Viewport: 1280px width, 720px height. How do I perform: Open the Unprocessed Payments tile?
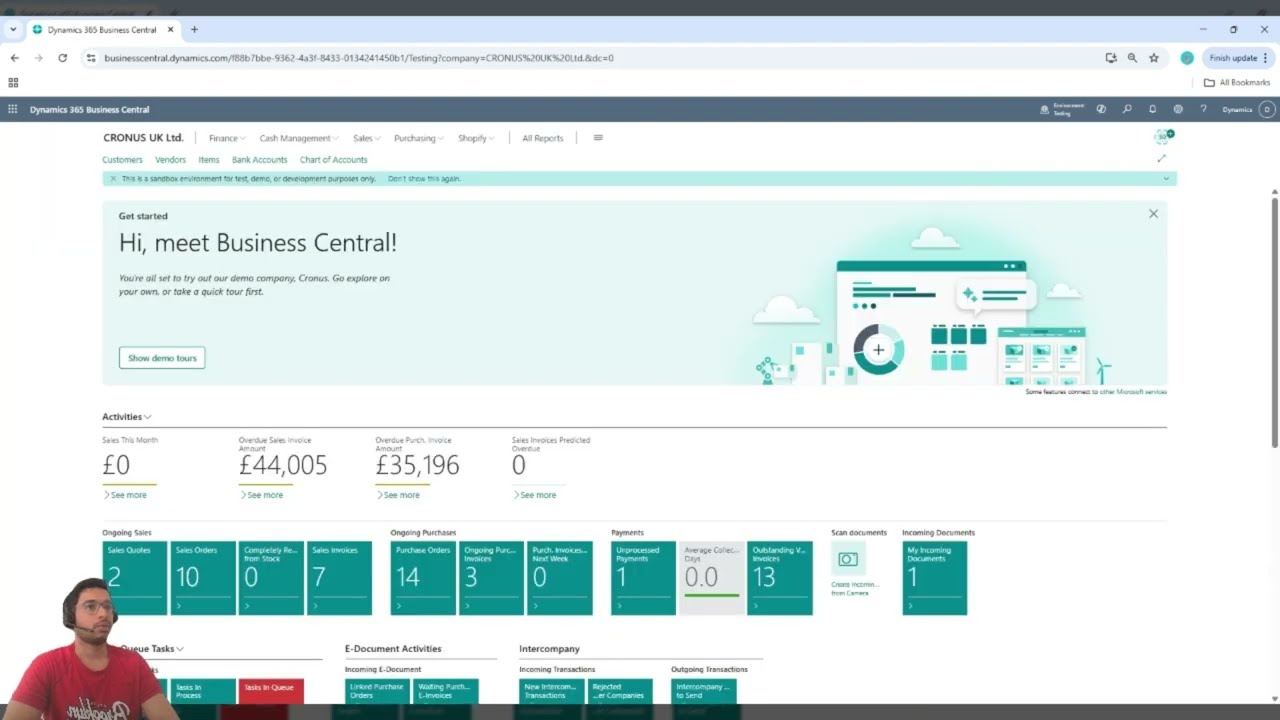[x=643, y=578]
